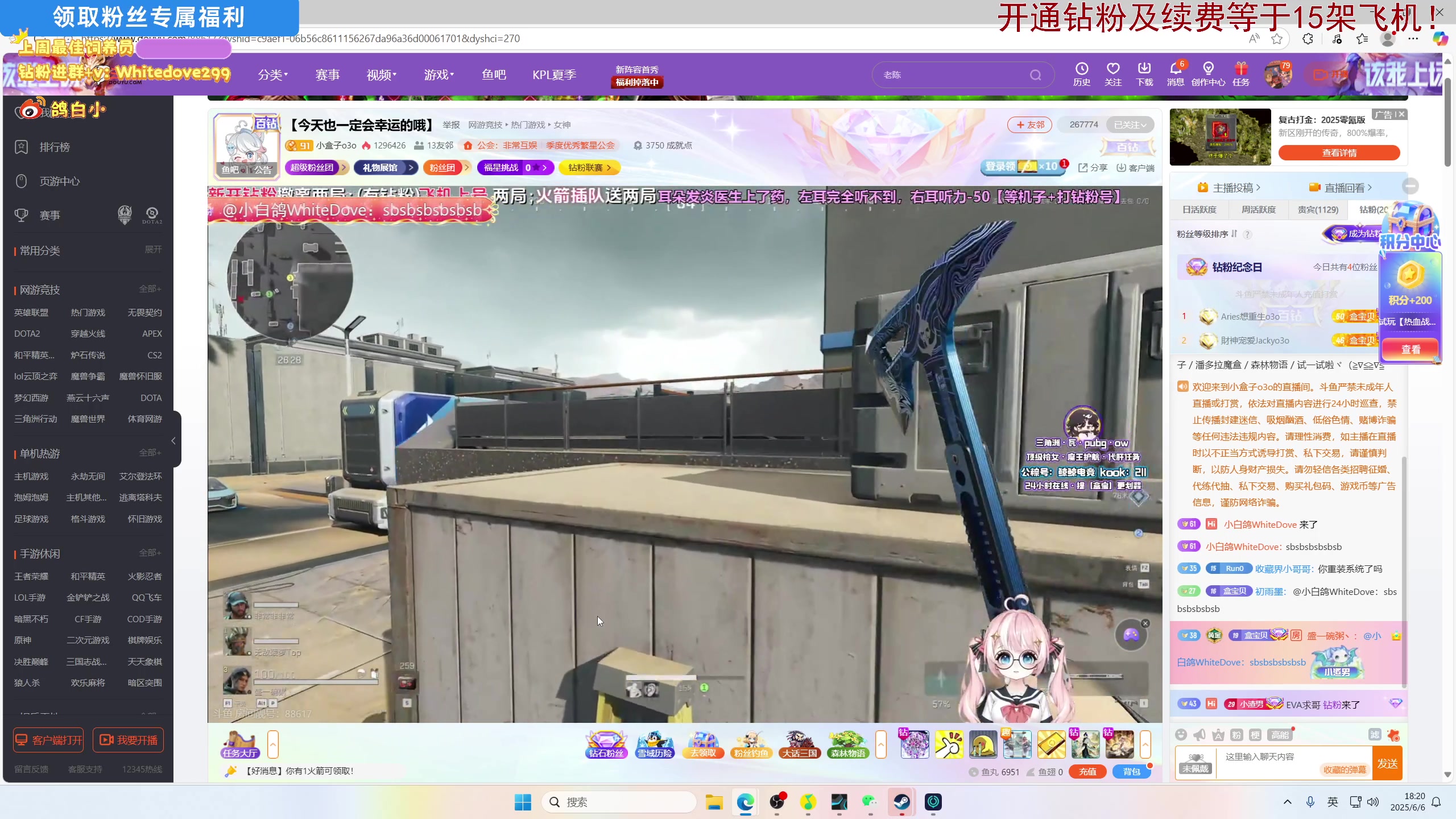Click the megaphone broadcast icon
Image resolution: width=1456 pixels, height=819 pixels.
point(1199,735)
